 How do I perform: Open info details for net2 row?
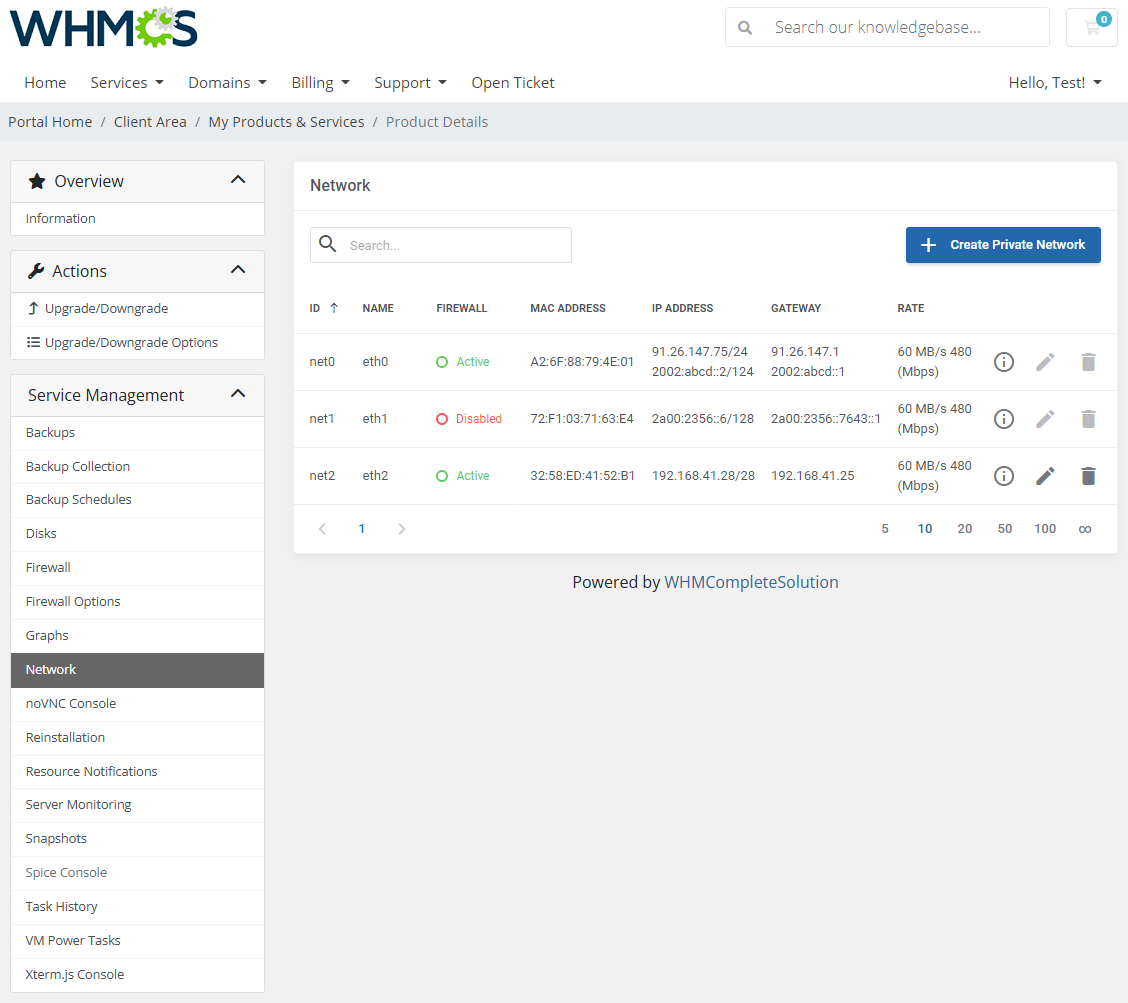tap(1004, 476)
